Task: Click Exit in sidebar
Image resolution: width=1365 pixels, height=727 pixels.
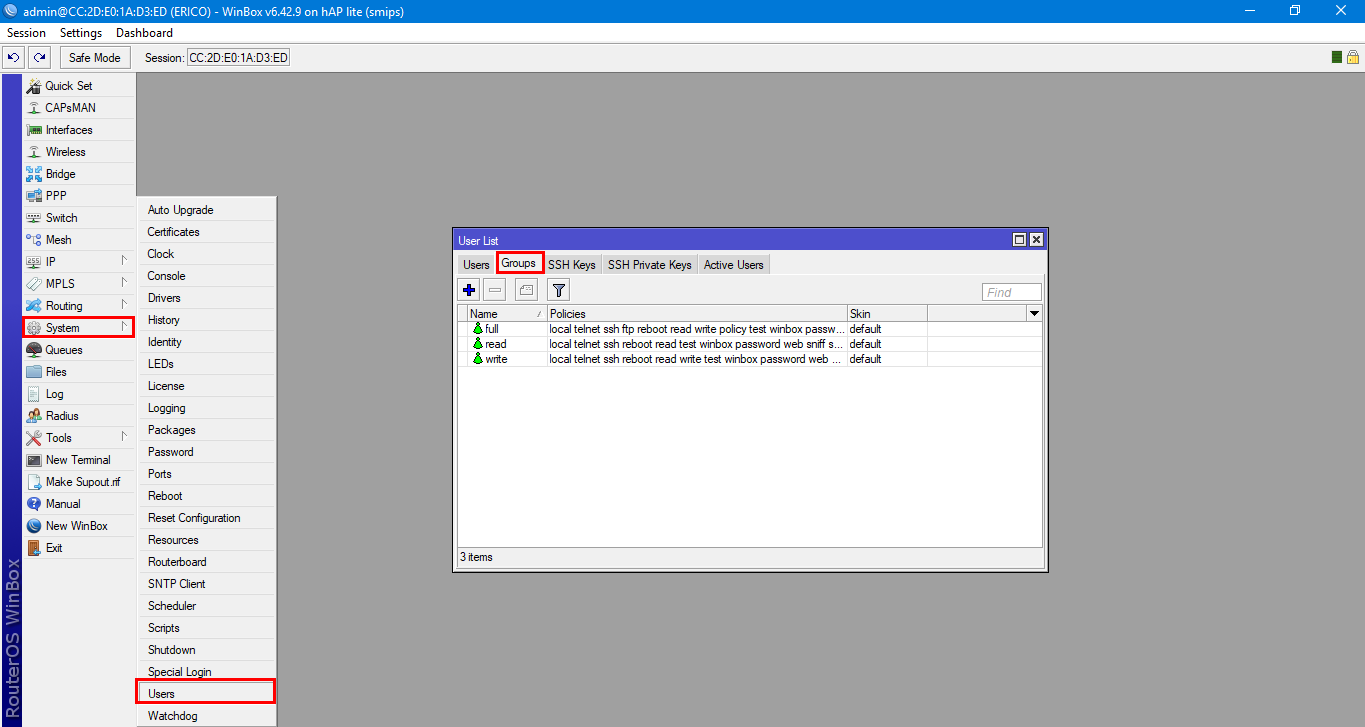Action: pyautogui.click(x=79, y=548)
